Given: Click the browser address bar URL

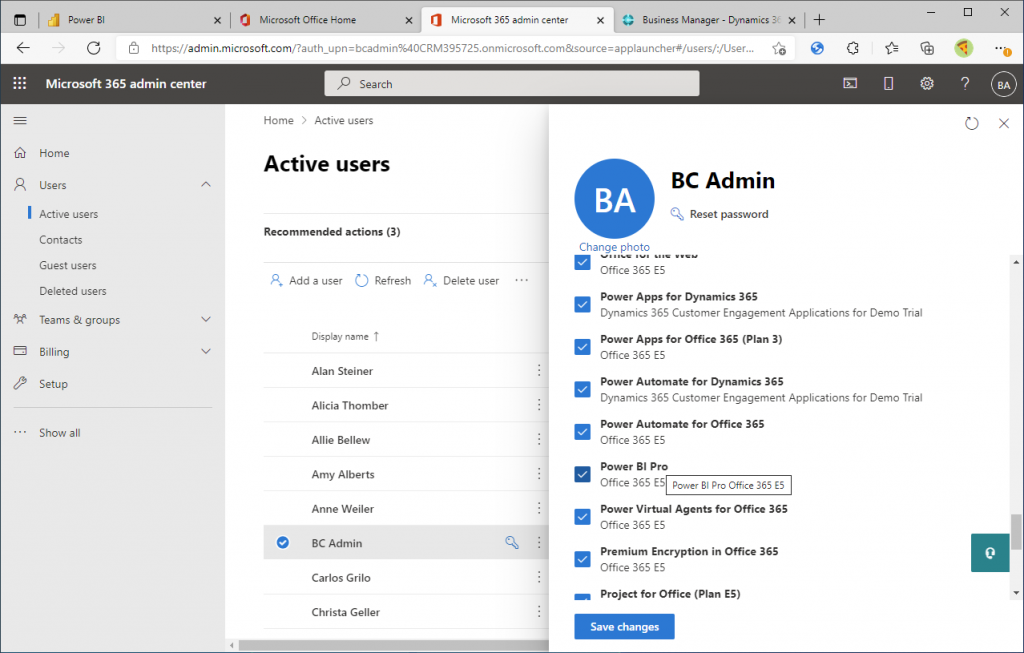Looking at the screenshot, I should point(452,48).
